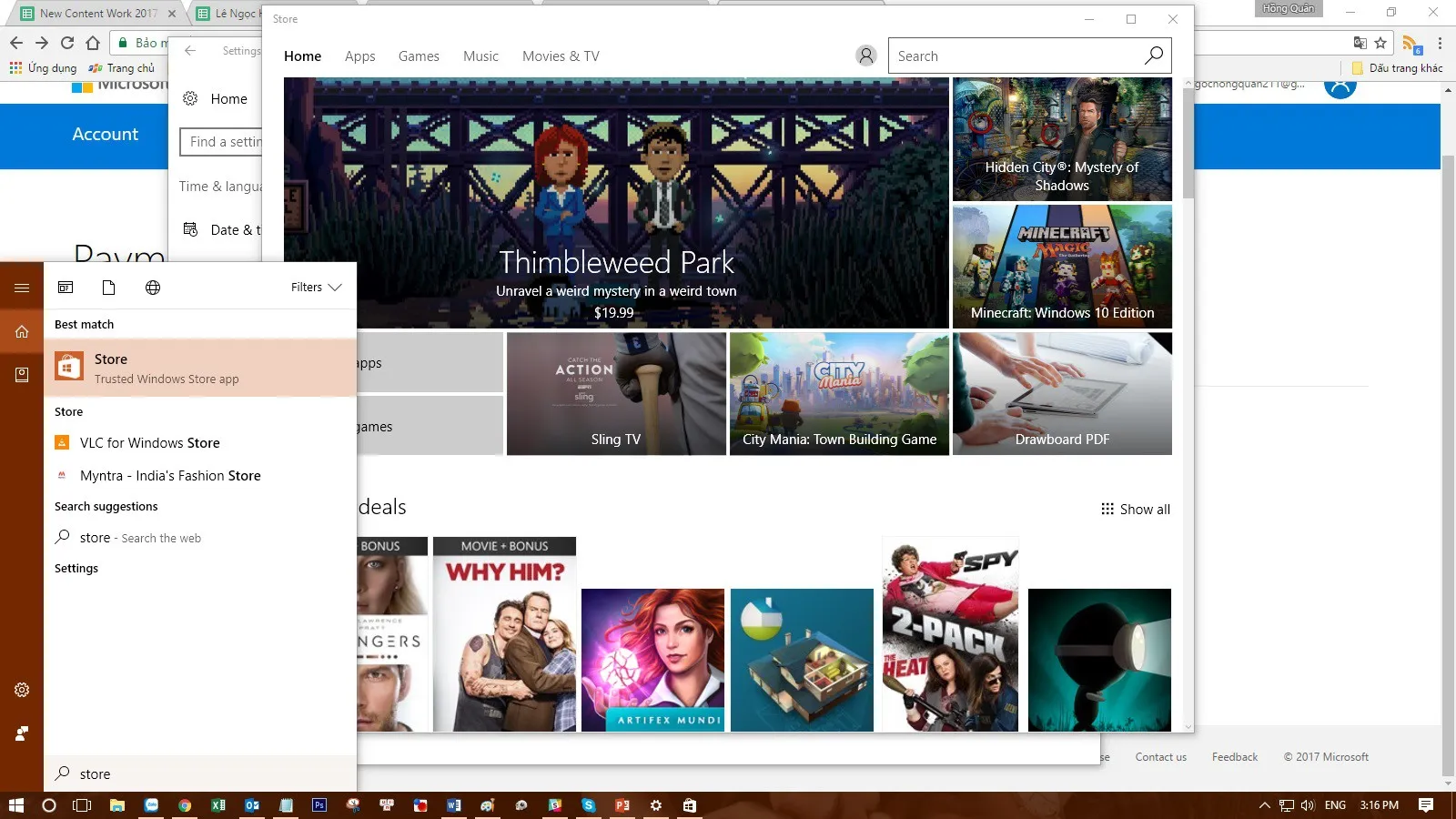
Task: Click the Home icon in search sidebar
Action: pyautogui.click(x=22, y=331)
